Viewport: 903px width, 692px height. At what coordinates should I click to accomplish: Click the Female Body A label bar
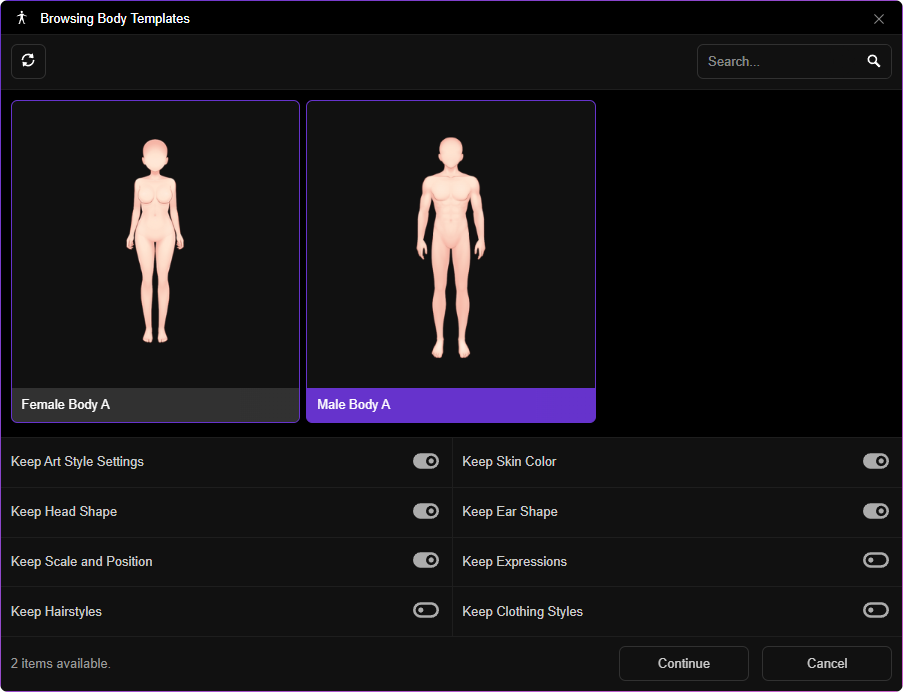click(x=155, y=405)
